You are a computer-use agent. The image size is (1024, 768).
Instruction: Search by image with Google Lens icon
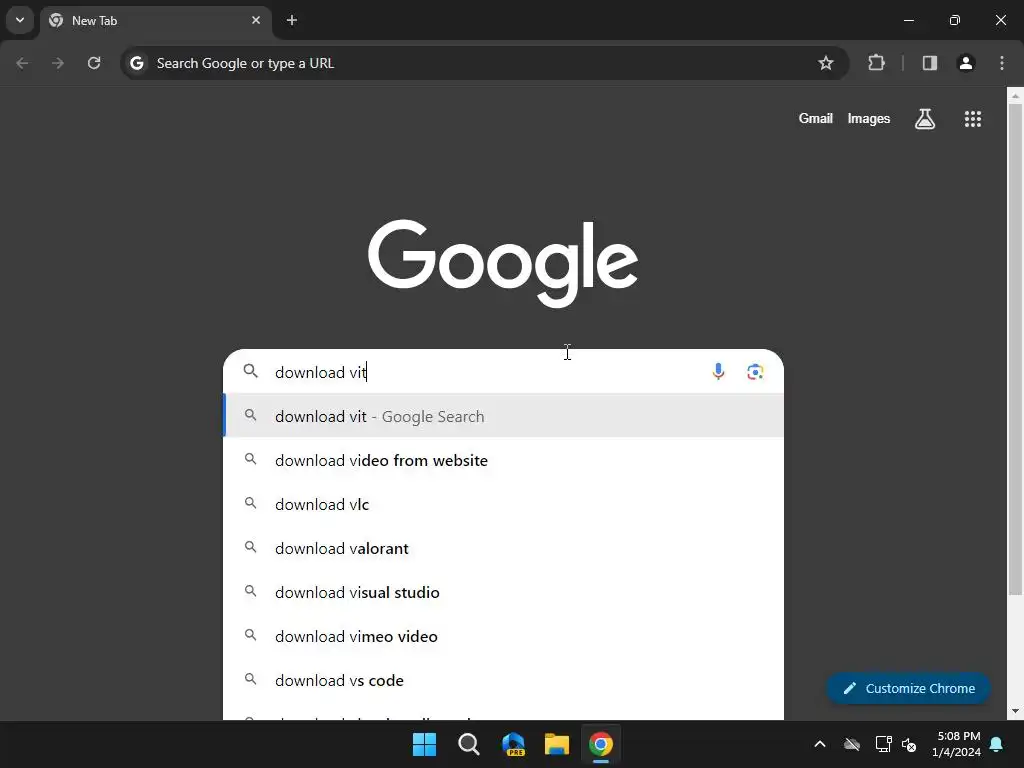[x=756, y=372]
